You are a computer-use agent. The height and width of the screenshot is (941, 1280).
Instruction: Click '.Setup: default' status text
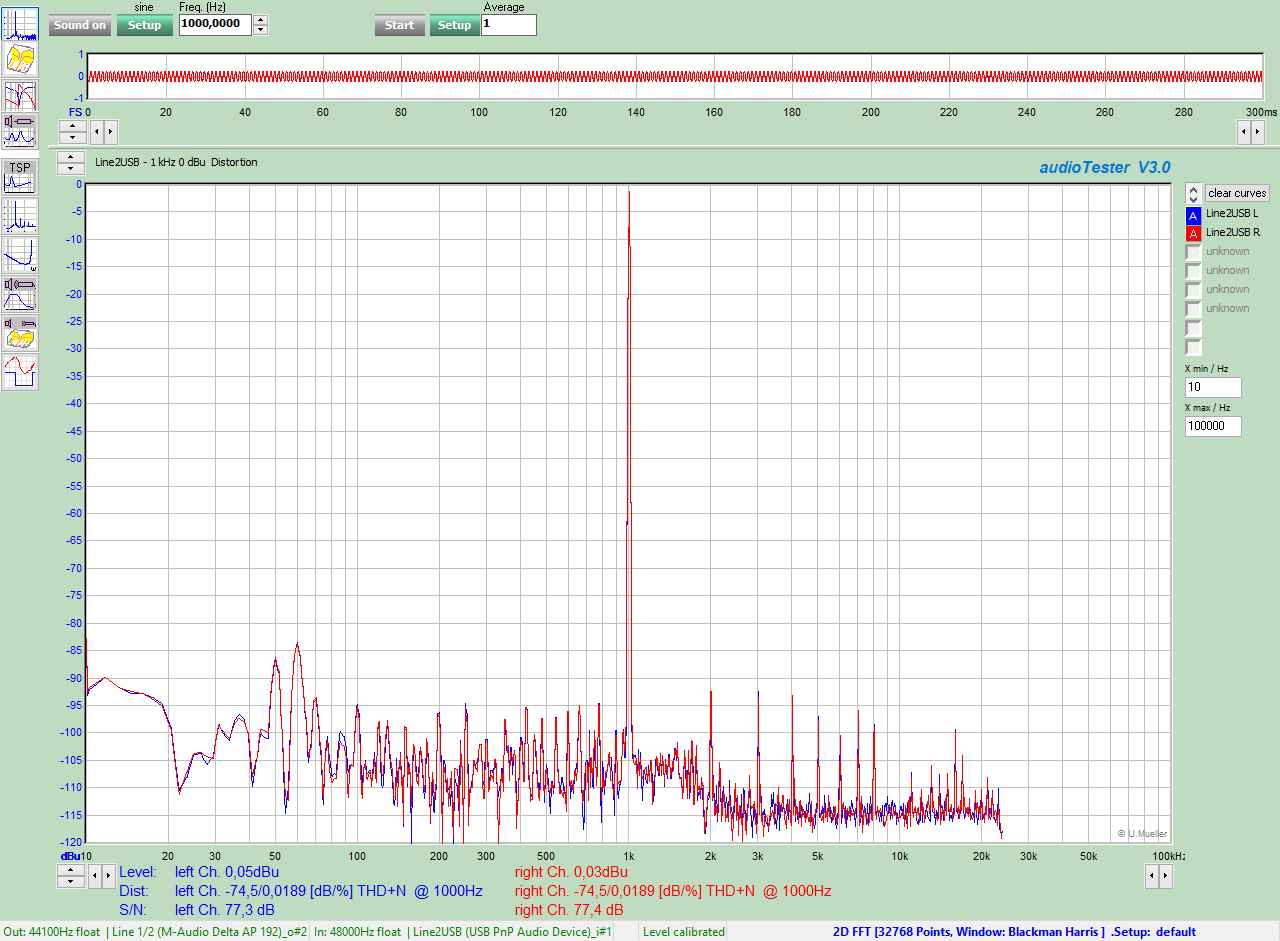point(1154,932)
